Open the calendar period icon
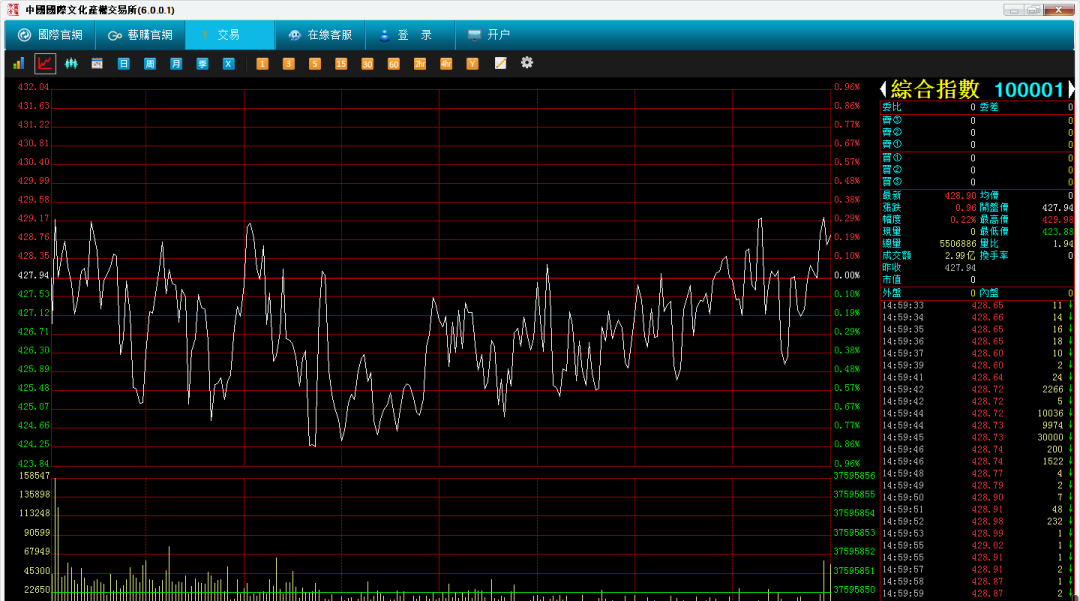This screenshot has height=601, width=1080. [x=97, y=63]
